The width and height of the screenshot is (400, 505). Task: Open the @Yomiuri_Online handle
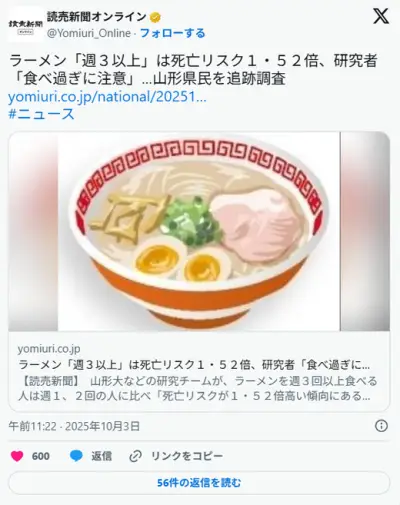89,33
